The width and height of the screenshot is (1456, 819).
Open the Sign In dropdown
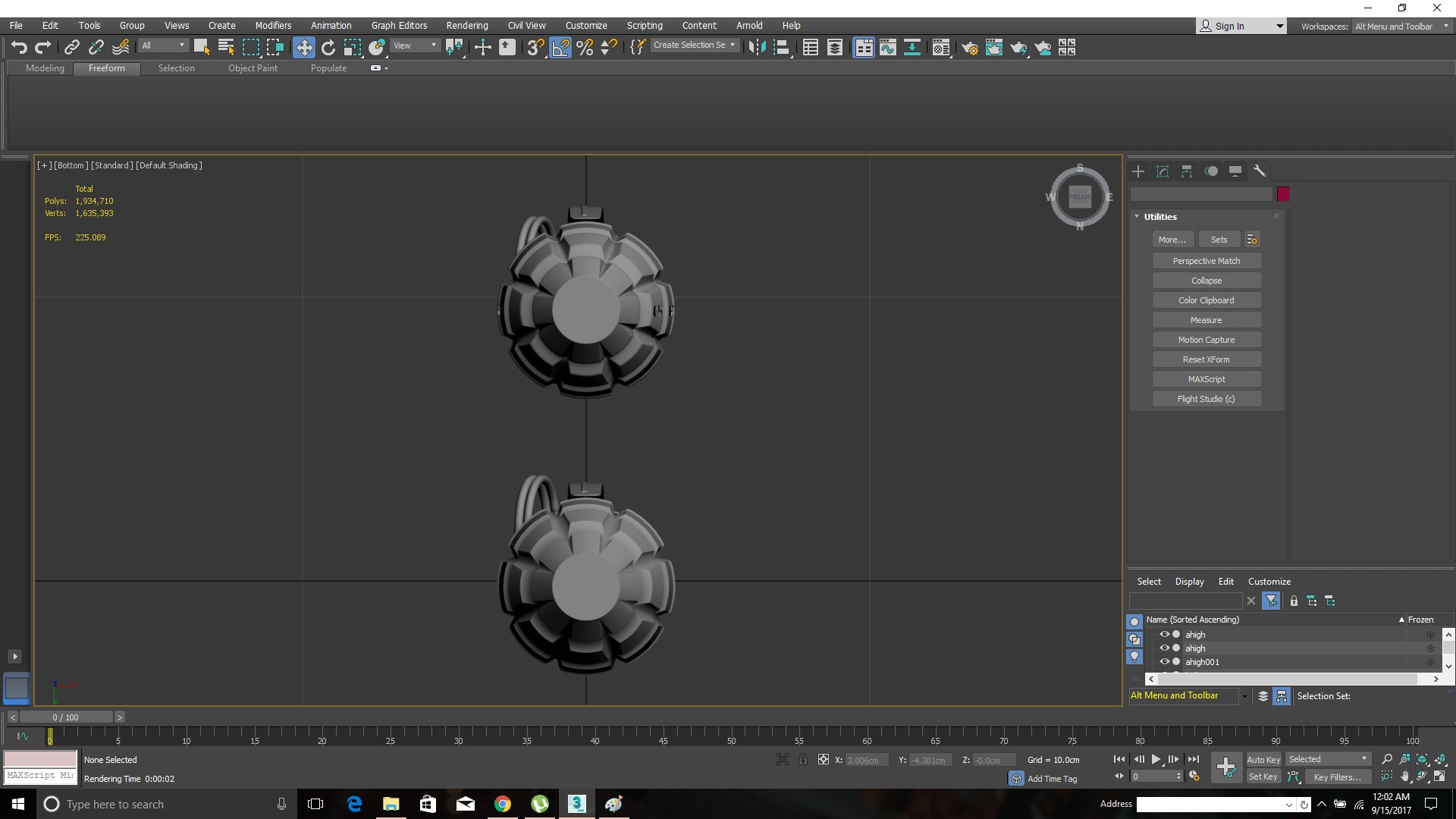click(x=1241, y=26)
